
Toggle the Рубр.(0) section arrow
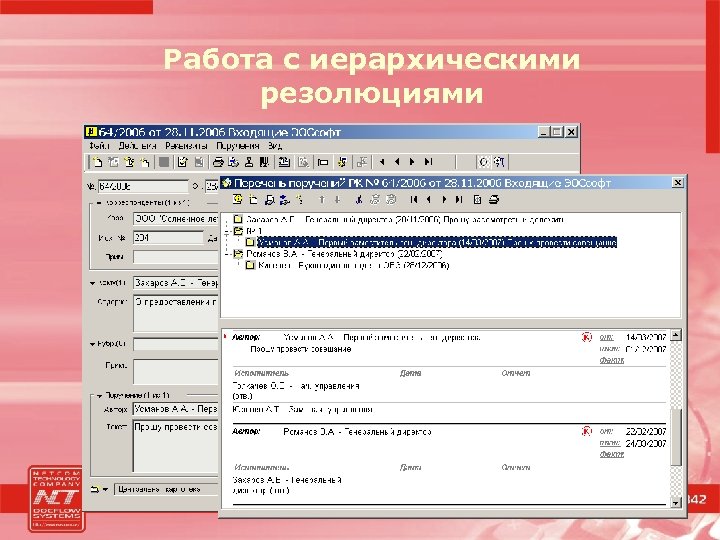pos(93,344)
